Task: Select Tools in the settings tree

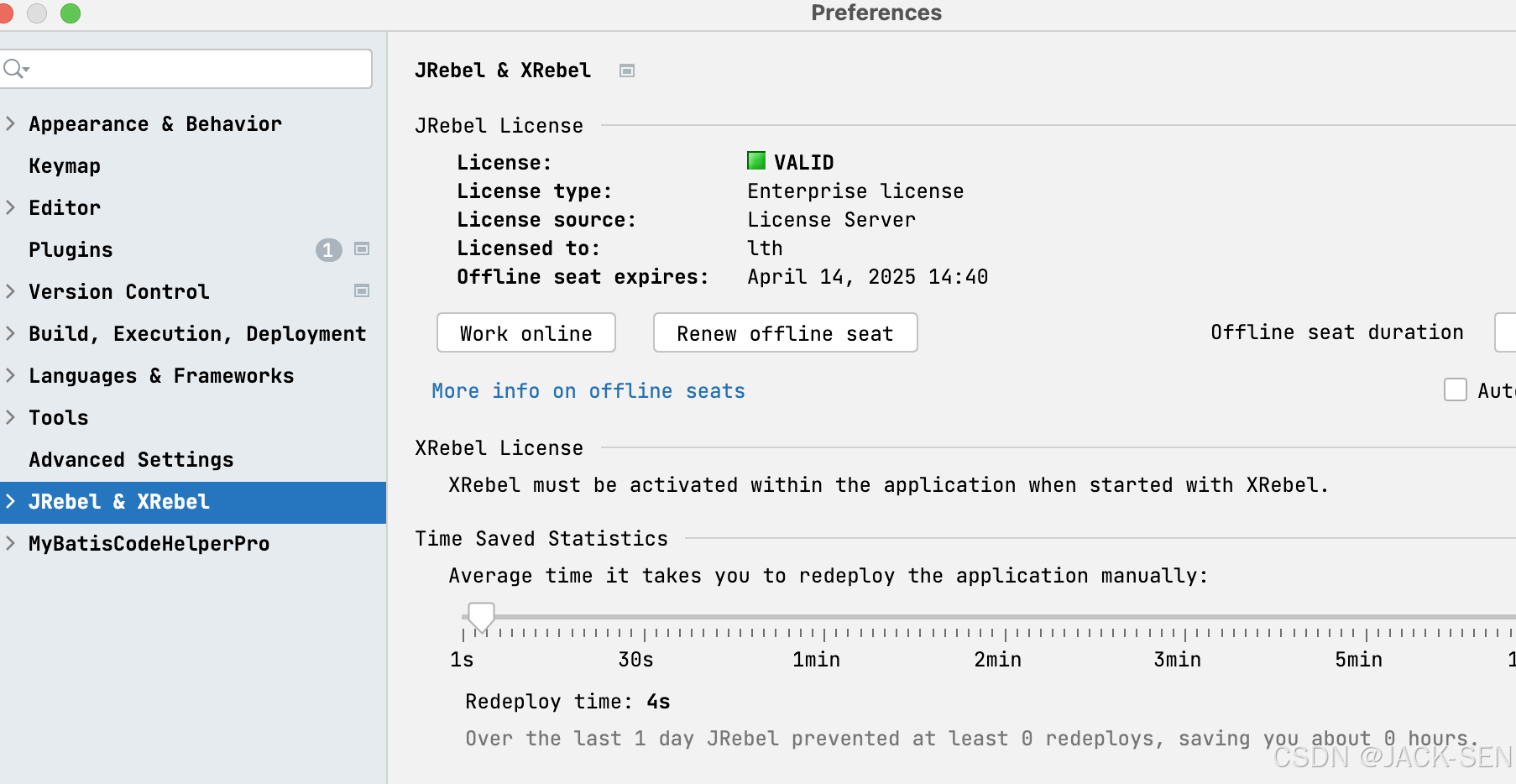Action: click(x=59, y=418)
